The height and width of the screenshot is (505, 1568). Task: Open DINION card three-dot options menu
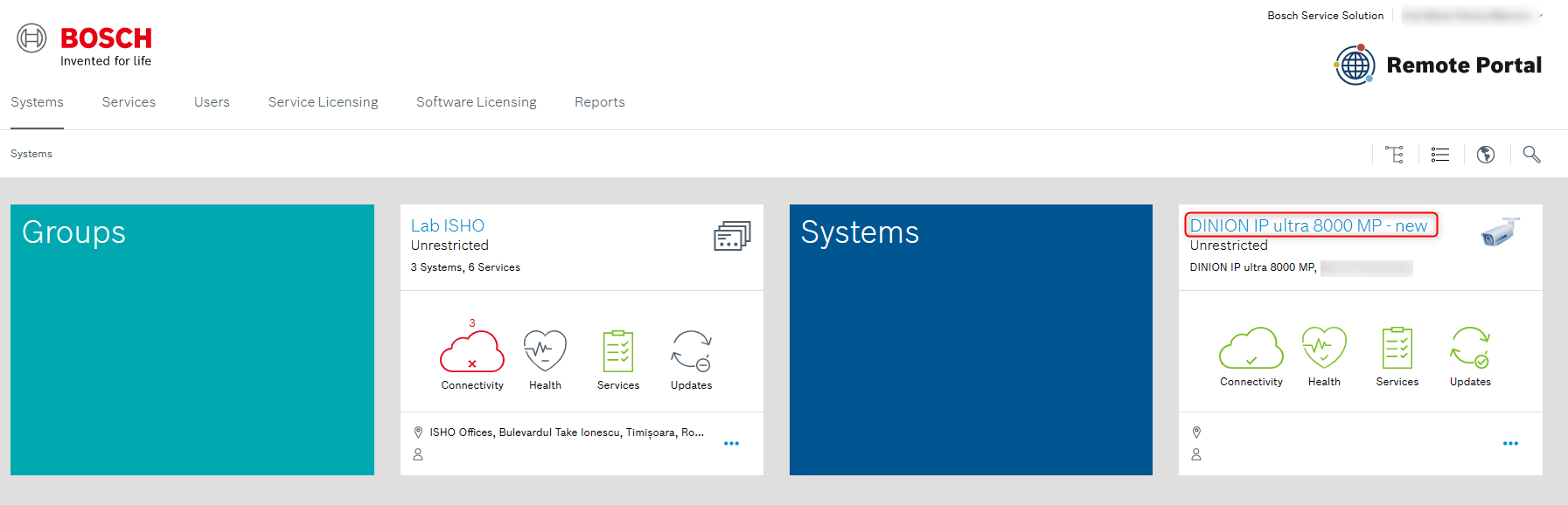[1510, 444]
